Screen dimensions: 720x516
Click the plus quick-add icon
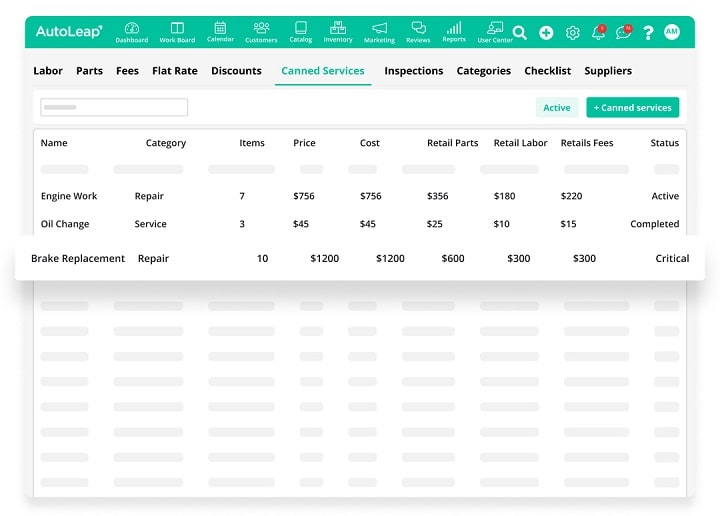(x=546, y=33)
